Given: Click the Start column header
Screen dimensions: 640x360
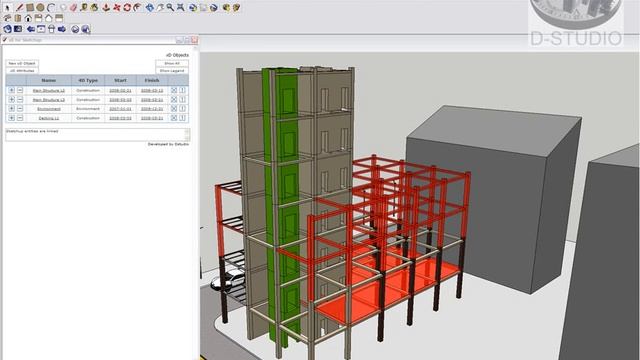Looking at the screenshot, I should (x=120, y=80).
